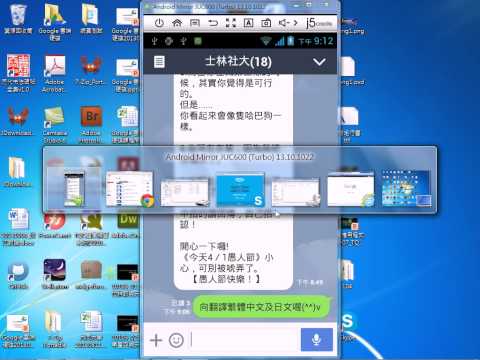Click the 7-Zip Portable desktop icon
480x360 pixels.
click(x=91, y=70)
